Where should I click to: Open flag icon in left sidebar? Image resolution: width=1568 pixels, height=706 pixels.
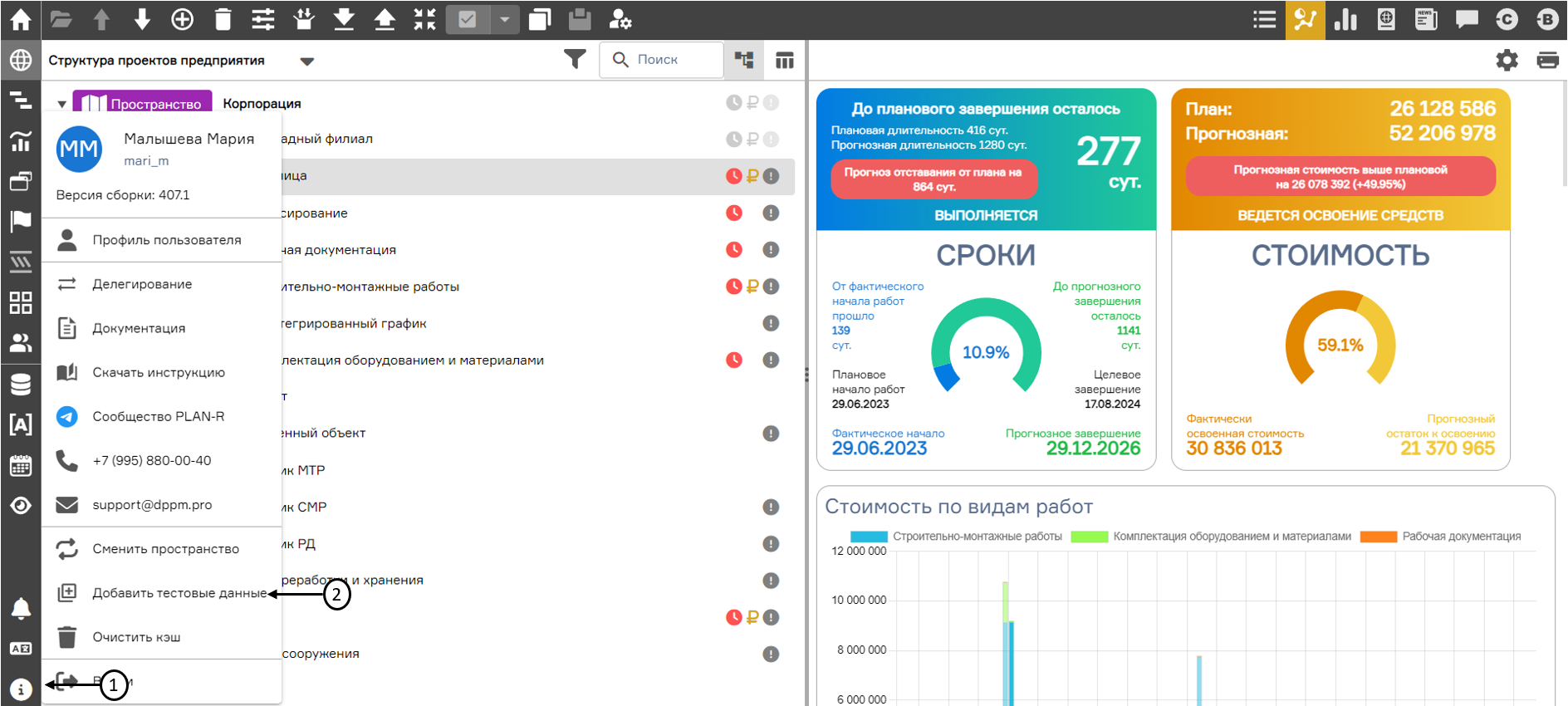pyautogui.click(x=20, y=221)
